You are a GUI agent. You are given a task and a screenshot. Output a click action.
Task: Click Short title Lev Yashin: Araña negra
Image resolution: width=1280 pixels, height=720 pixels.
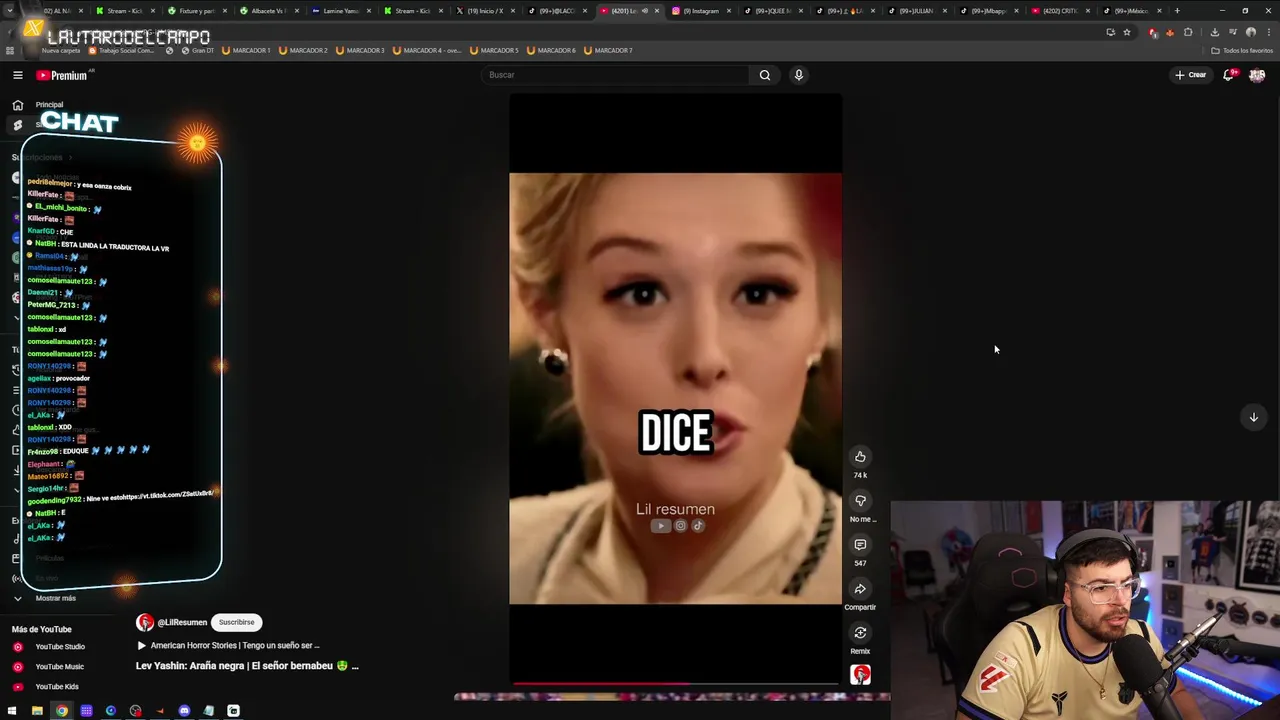tap(247, 666)
